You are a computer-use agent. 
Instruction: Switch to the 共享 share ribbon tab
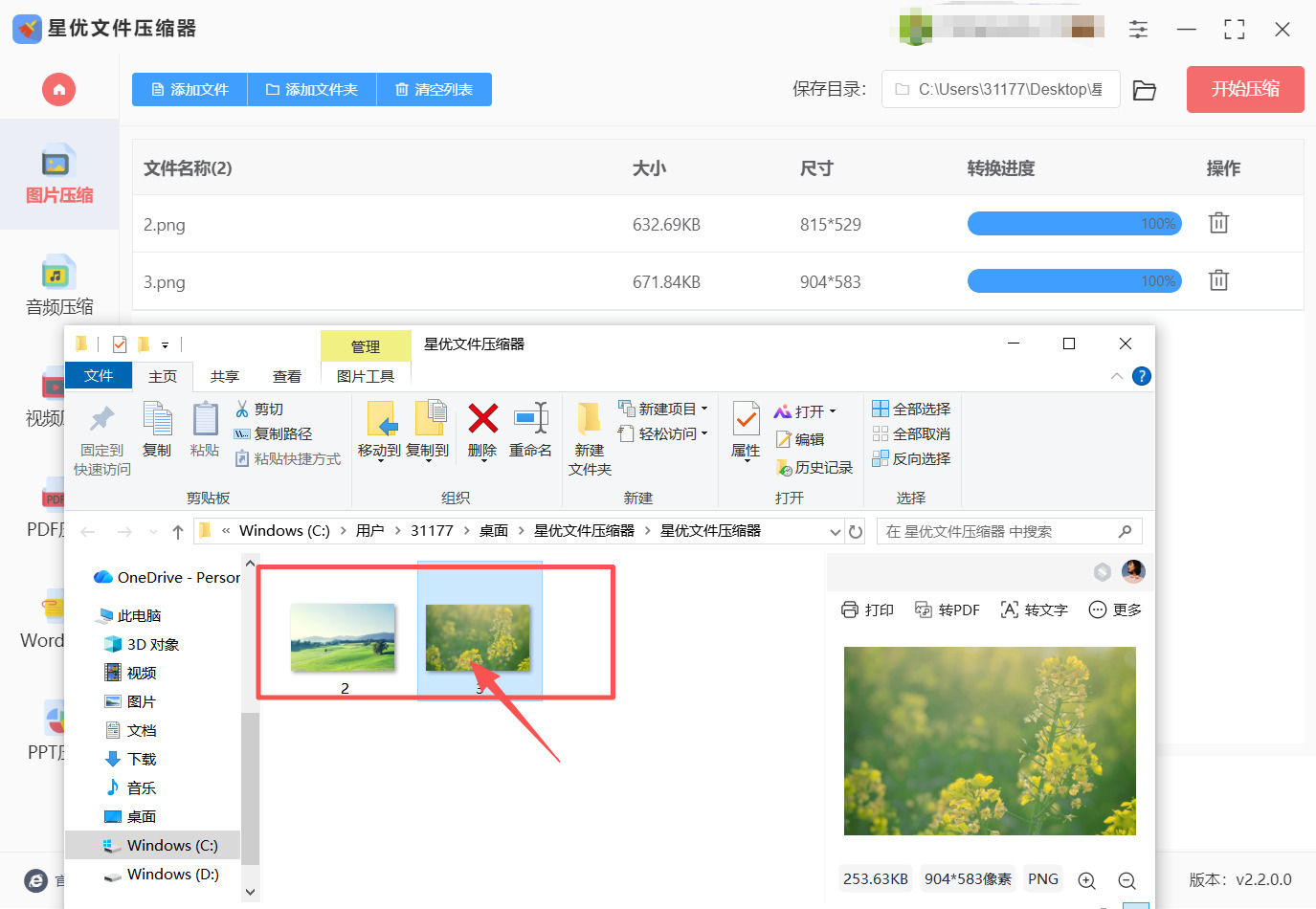tap(225, 377)
